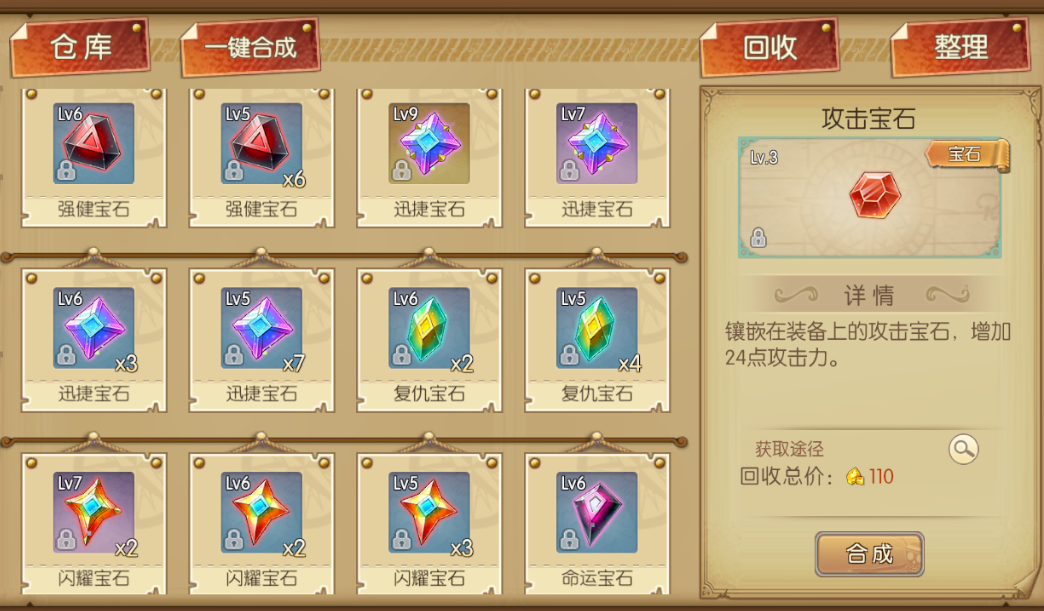1044x611 pixels.
Task: Select the Lv5 迅捷宝石 x7 stack
Action: (262, 328)
